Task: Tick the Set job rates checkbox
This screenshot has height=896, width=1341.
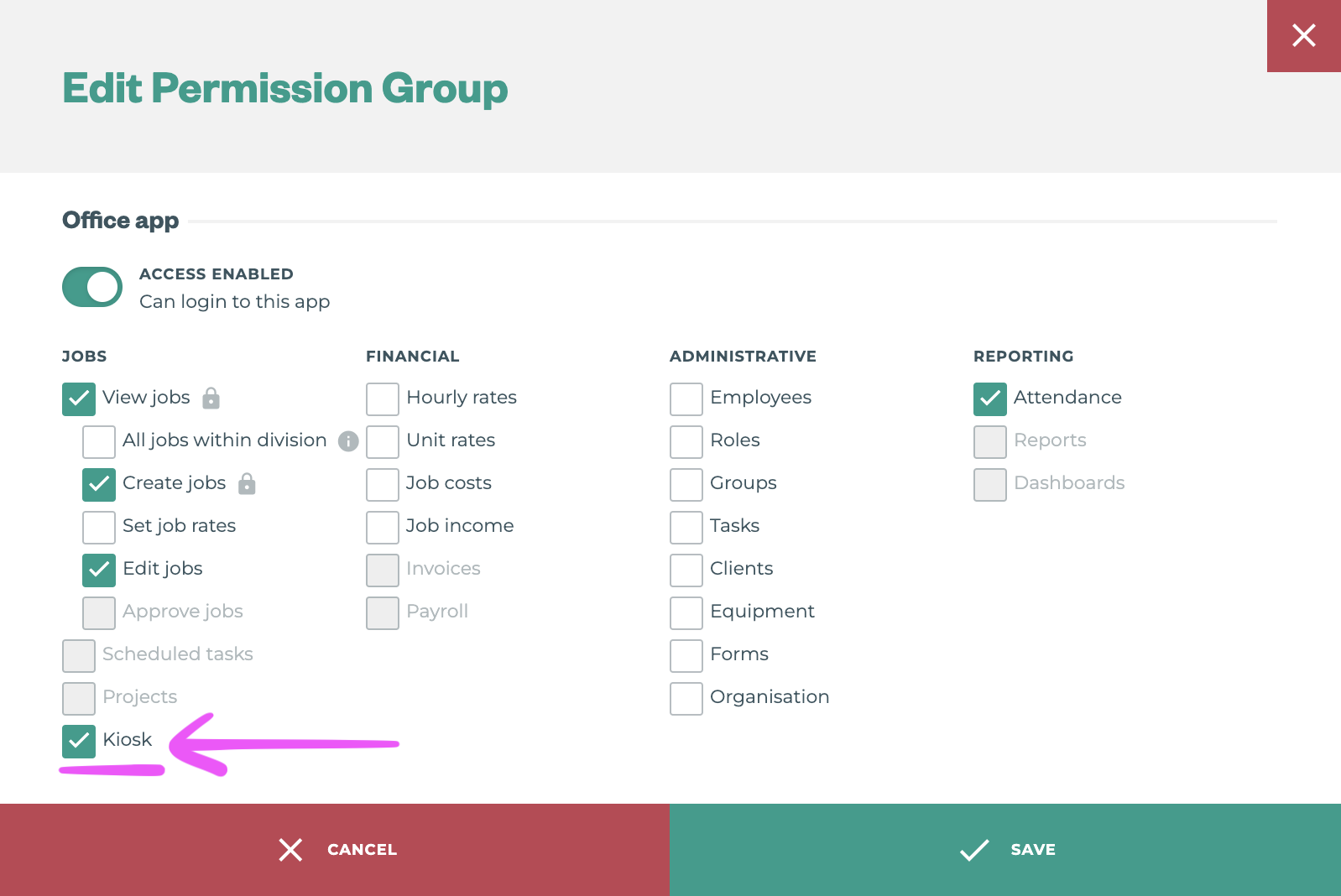Action: tap(99, 527)
